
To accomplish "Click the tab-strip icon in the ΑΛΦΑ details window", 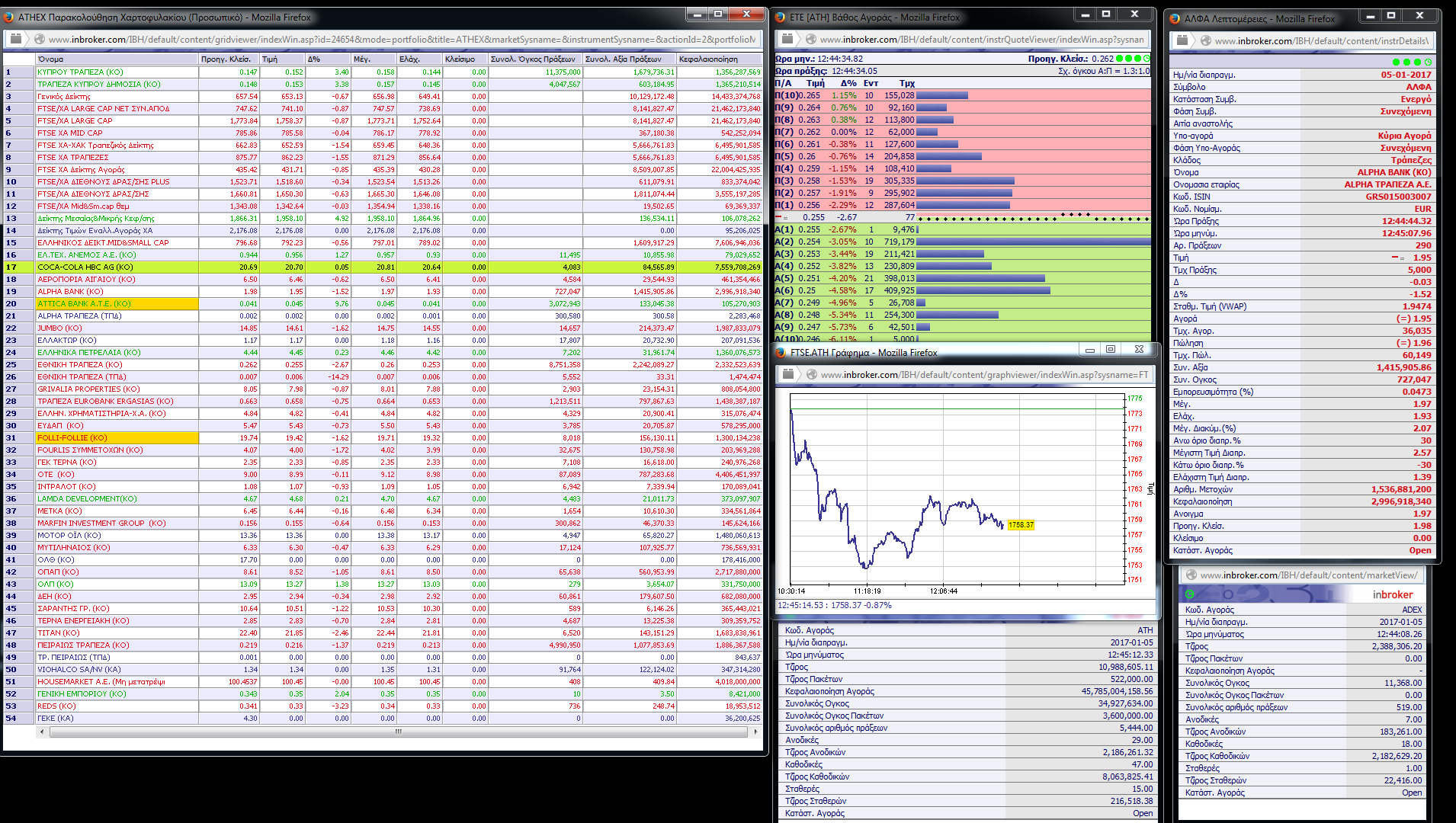I will point(1182,40).
